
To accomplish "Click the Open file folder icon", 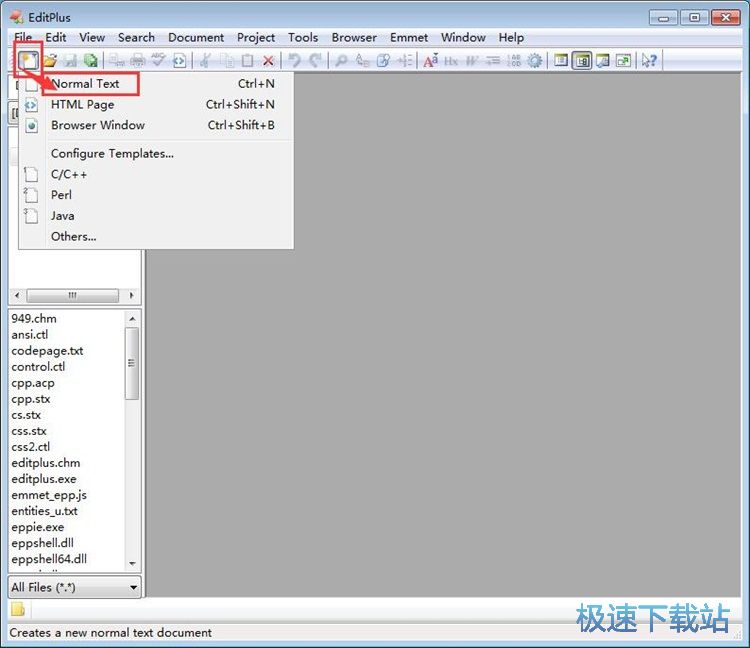I will point(50,61).
